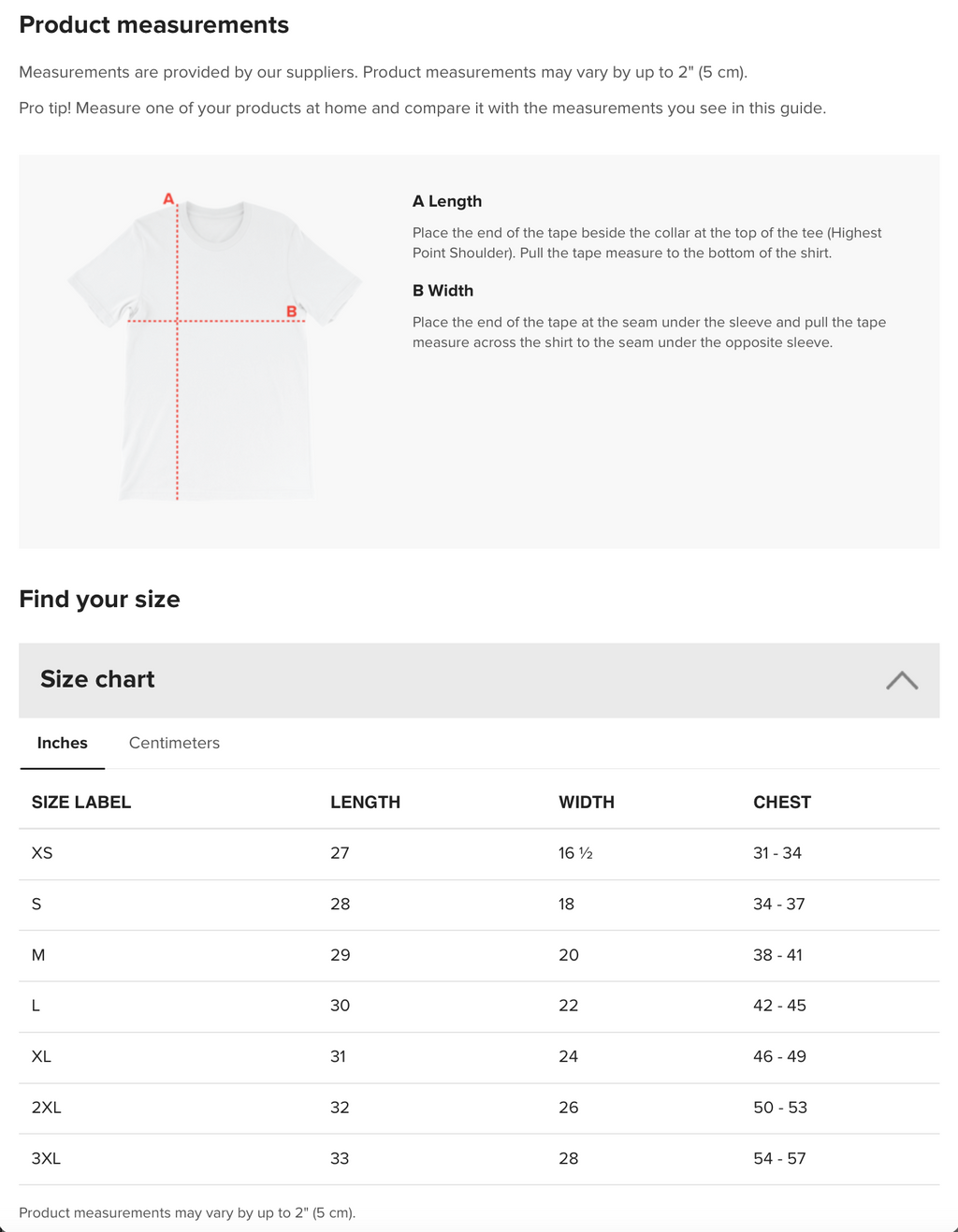Click the CHEST column header
958x1232 pixels.
coord(781,802)
